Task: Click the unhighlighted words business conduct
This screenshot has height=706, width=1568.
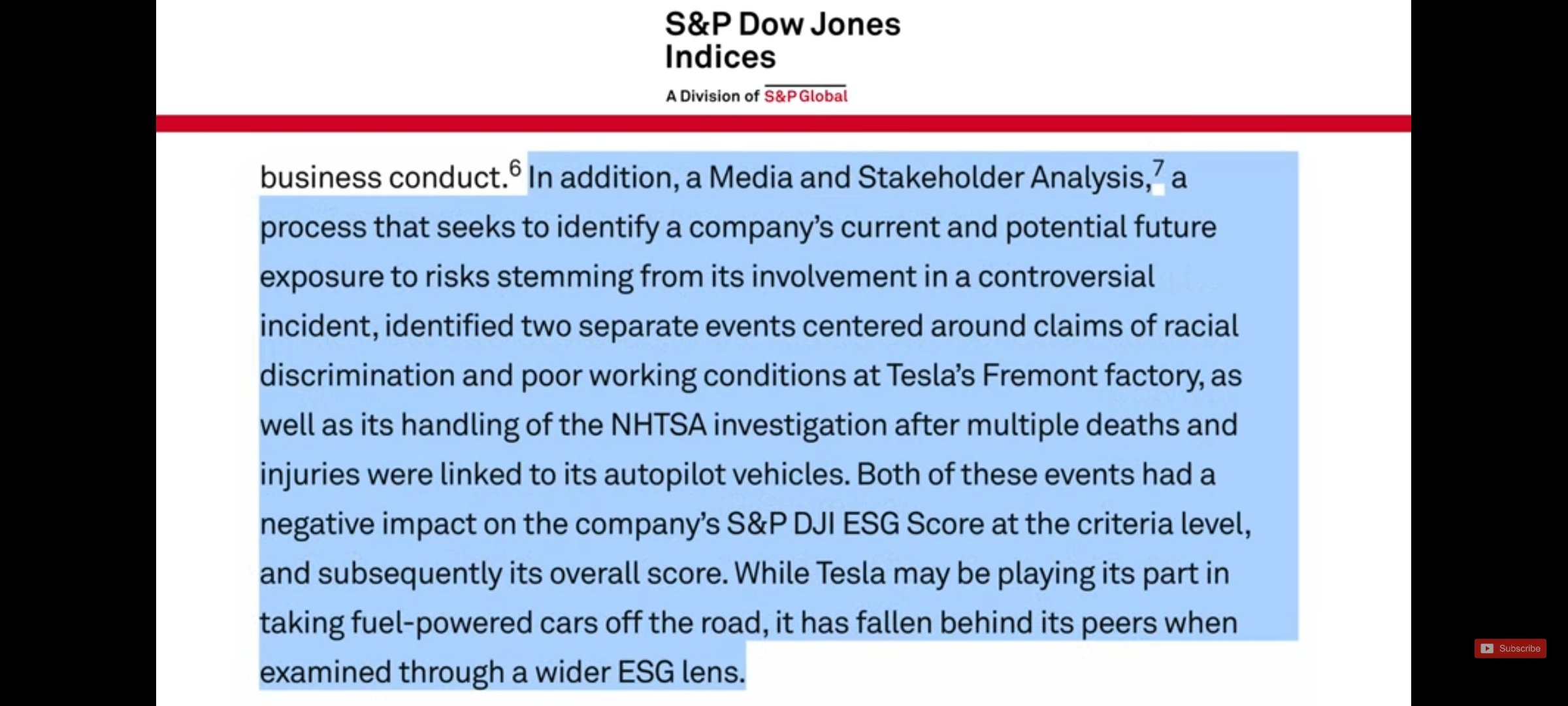Action: 384,178
